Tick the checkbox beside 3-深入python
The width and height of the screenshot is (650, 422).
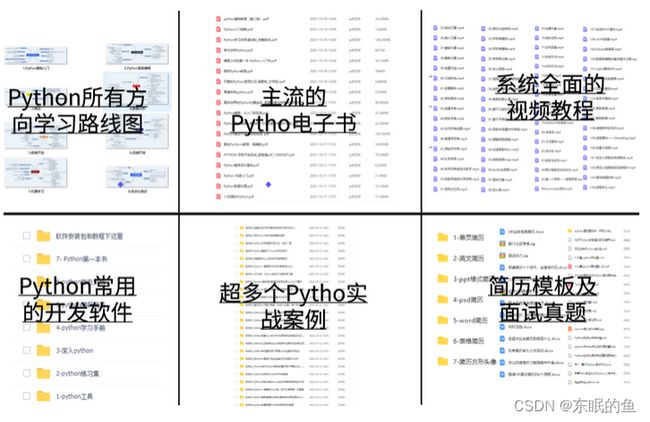coord(27,350)
